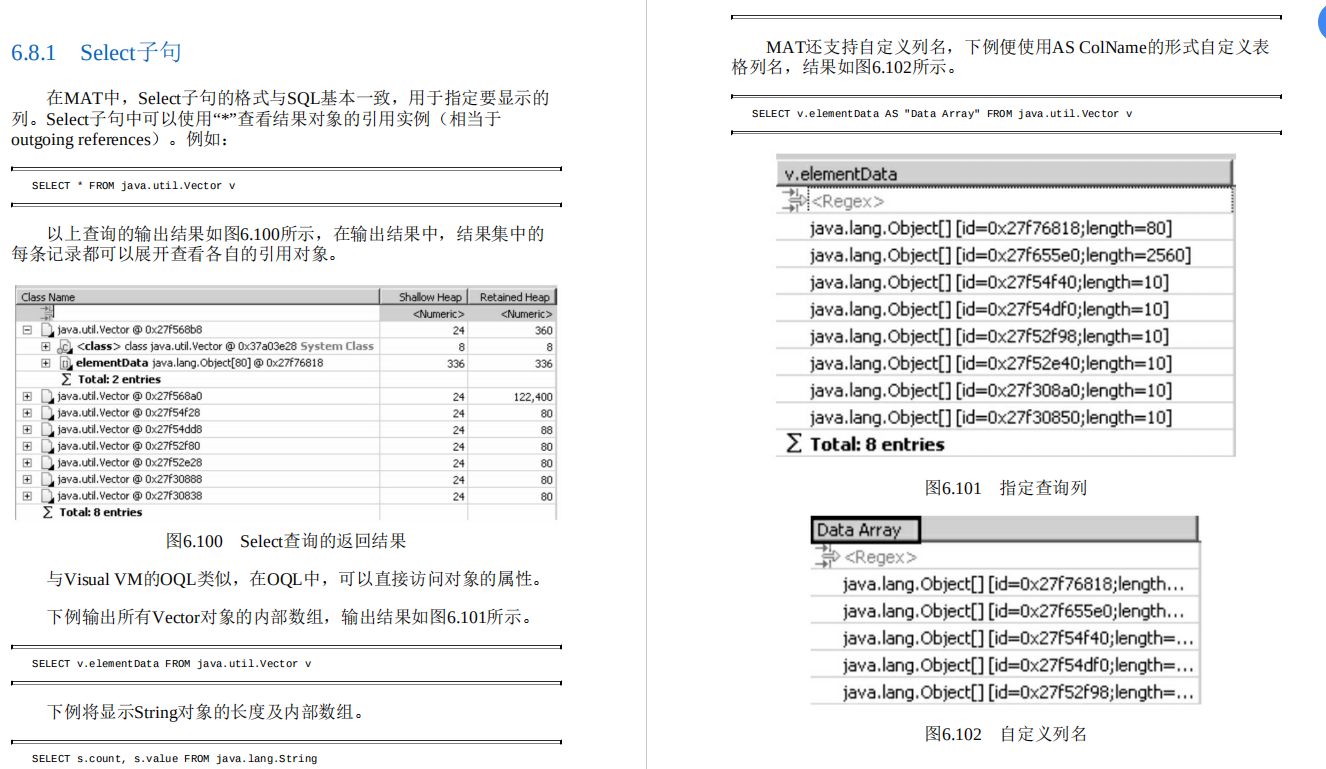1326x769 pixels.
Task: Click the array icon beside elementData
Action: pos(66,363)
